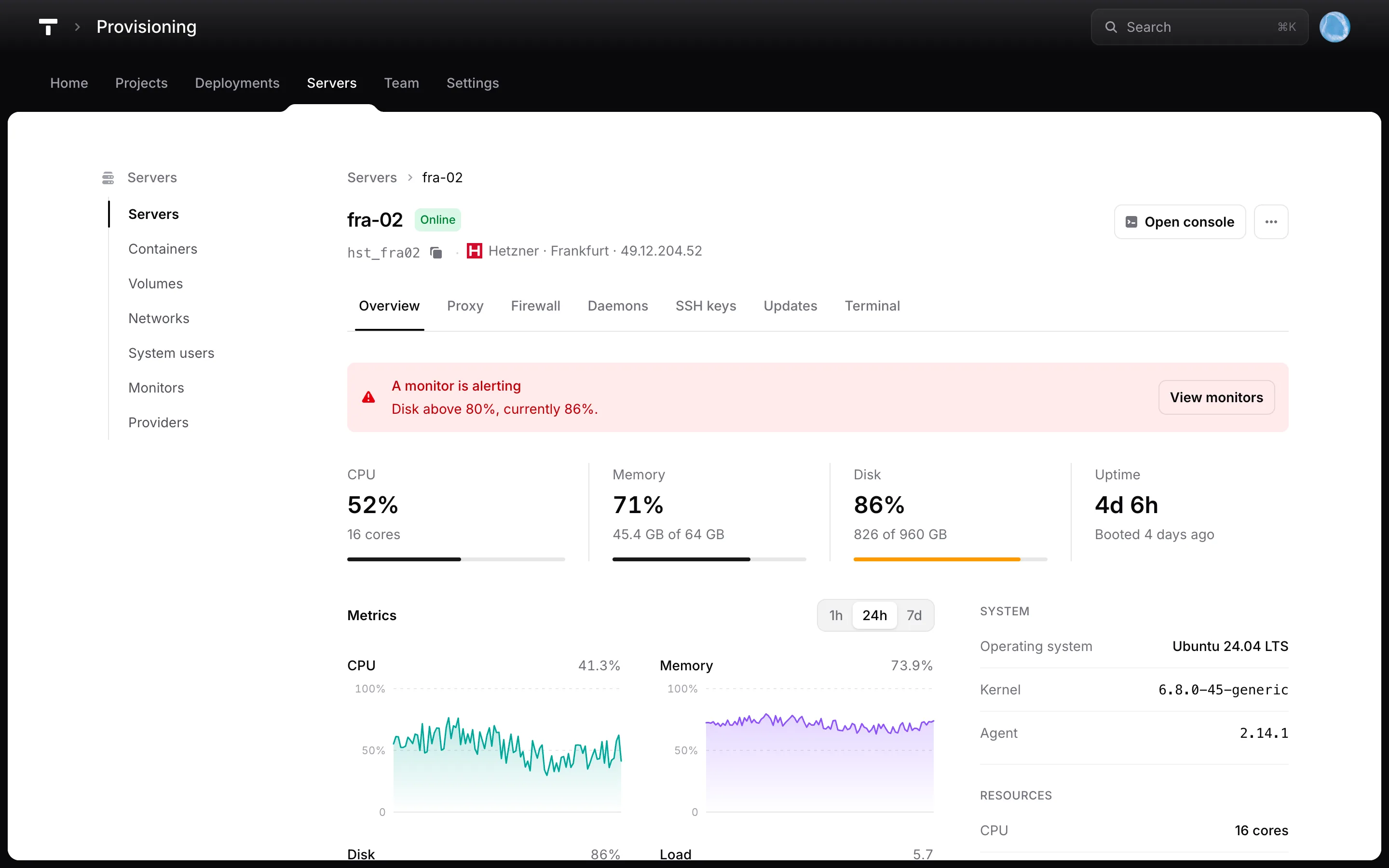Click the Disk above 80% alert message

494,409
